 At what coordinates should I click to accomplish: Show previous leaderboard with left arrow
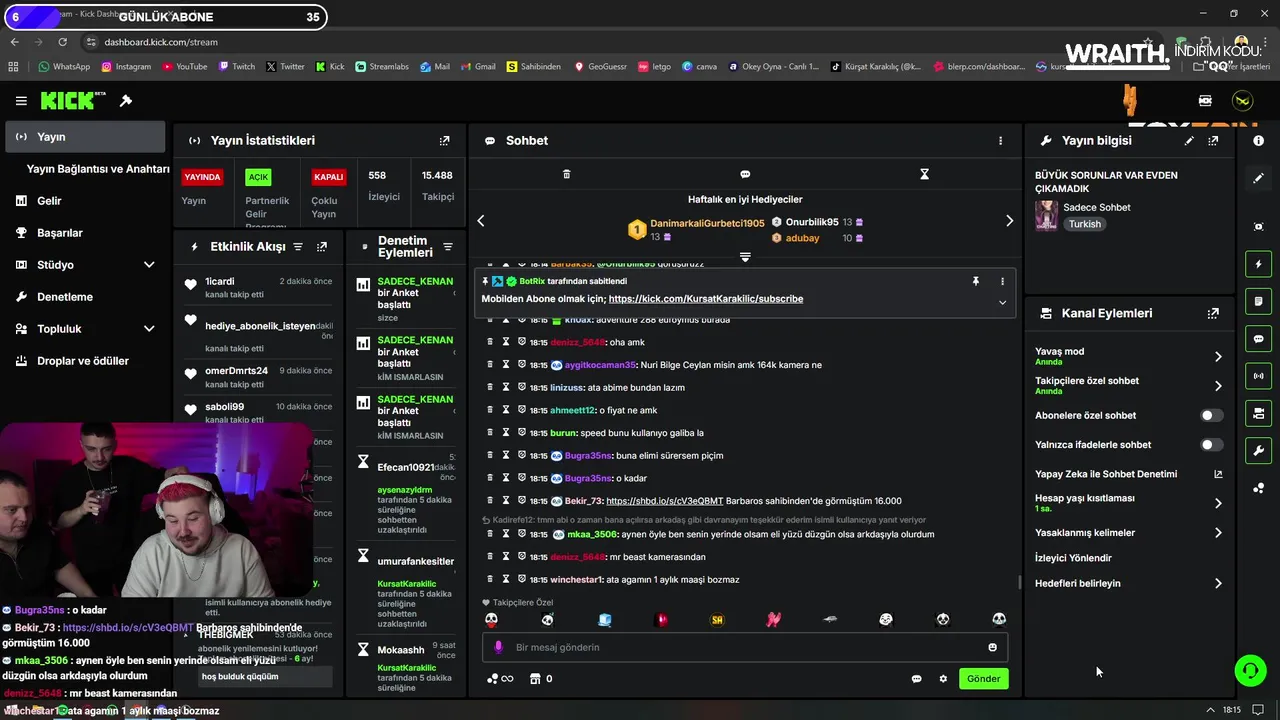click(481, 221)
